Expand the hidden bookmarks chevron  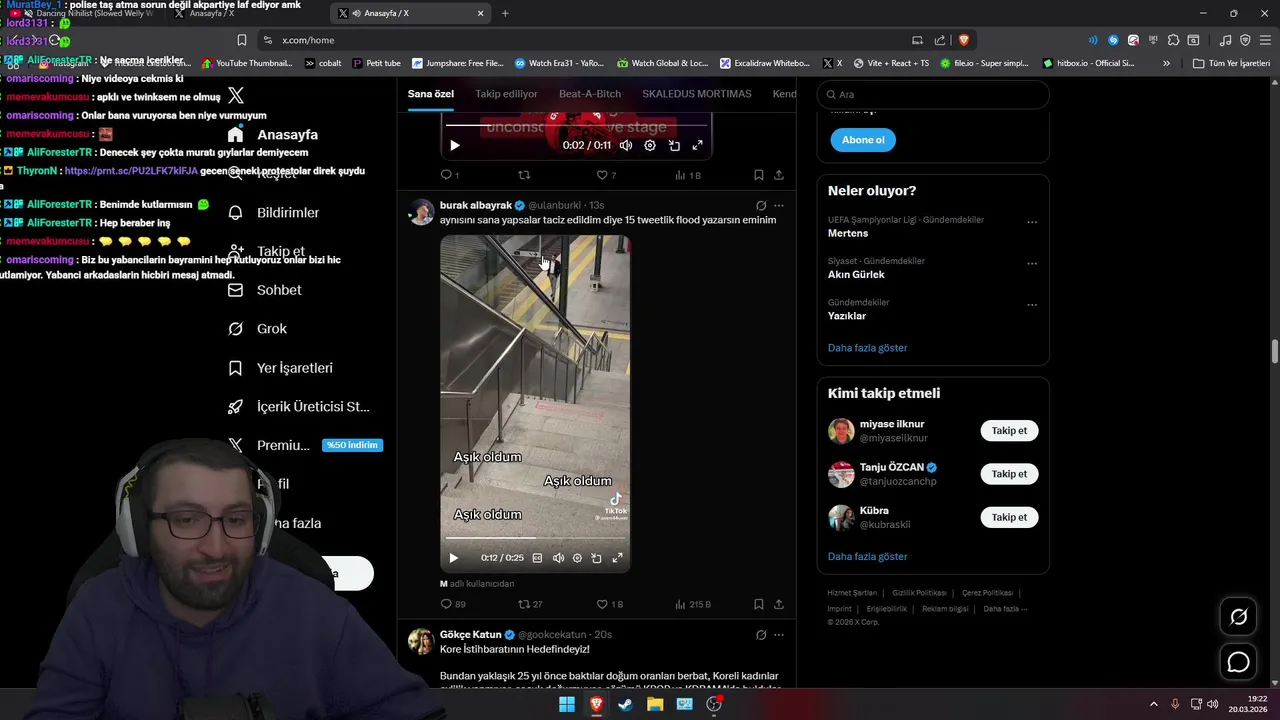[x=1166, y=63]
